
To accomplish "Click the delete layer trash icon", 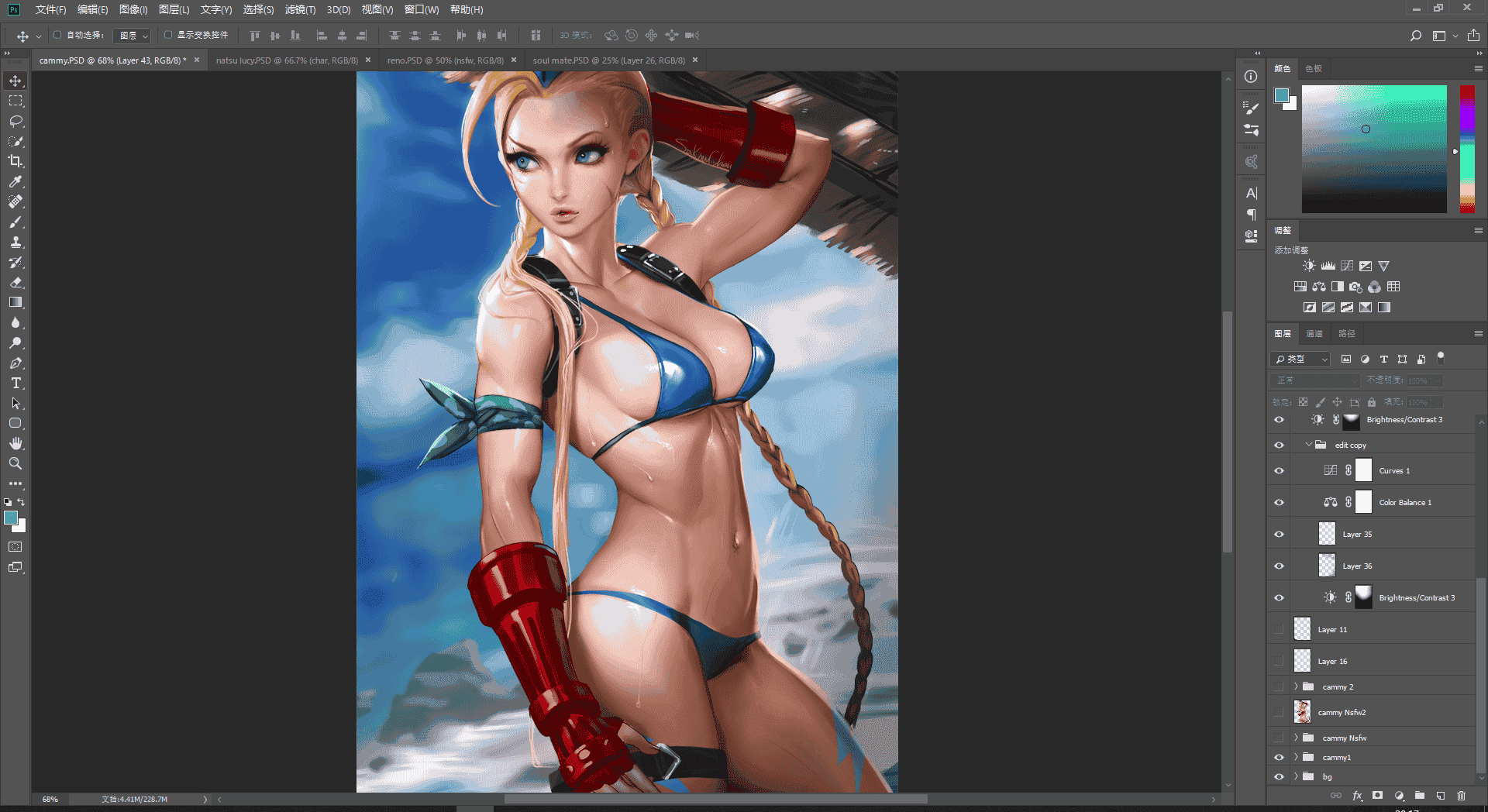I will coord(1462,796).
